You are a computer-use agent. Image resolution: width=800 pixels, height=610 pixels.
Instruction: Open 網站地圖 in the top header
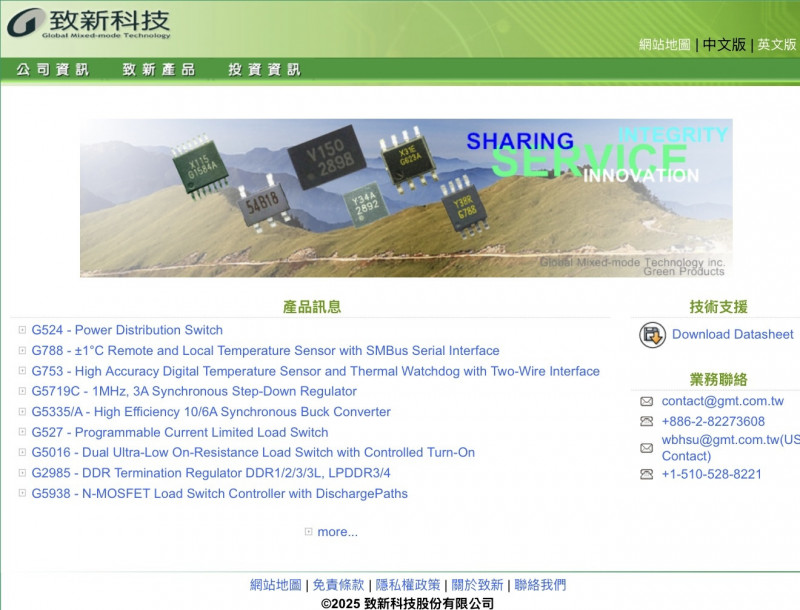pos(665,44)
